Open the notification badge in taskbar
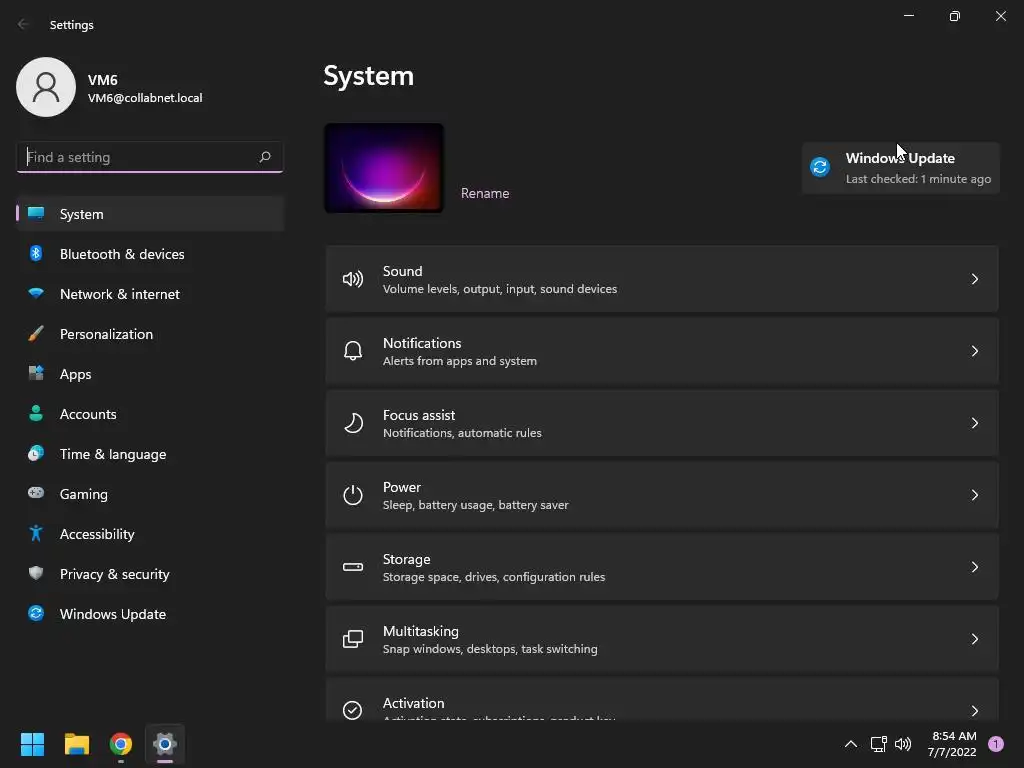Viewport: 1024px width, 768px height. [996, 744]
